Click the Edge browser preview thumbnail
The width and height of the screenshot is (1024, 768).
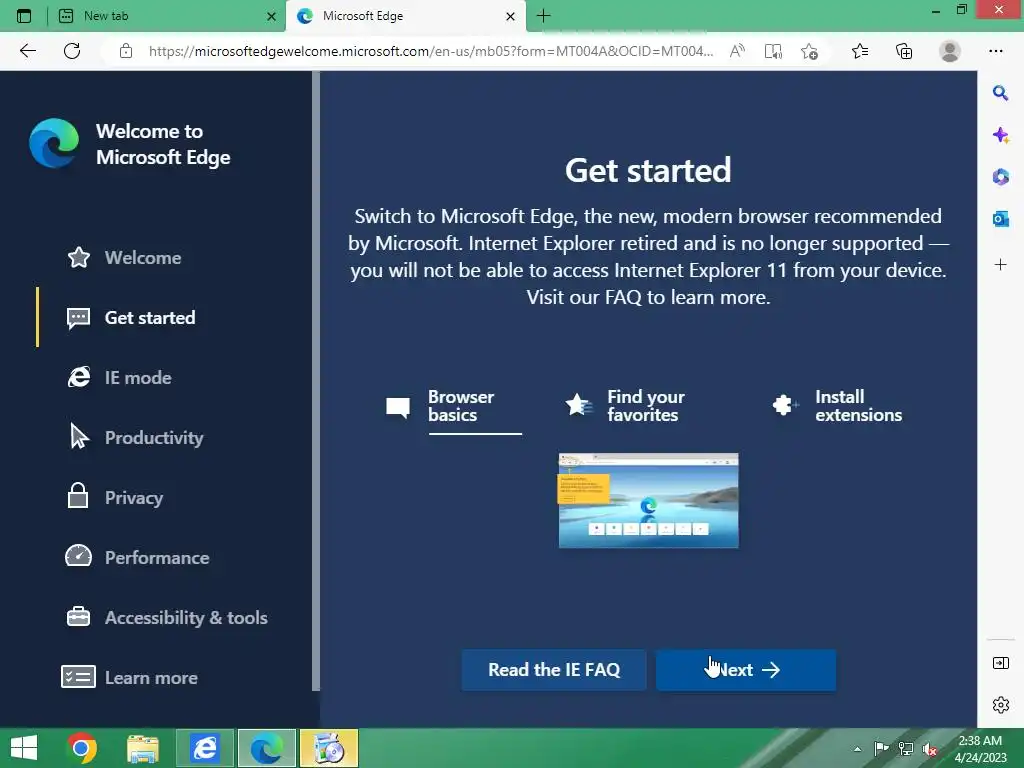(x=648, y=500)
